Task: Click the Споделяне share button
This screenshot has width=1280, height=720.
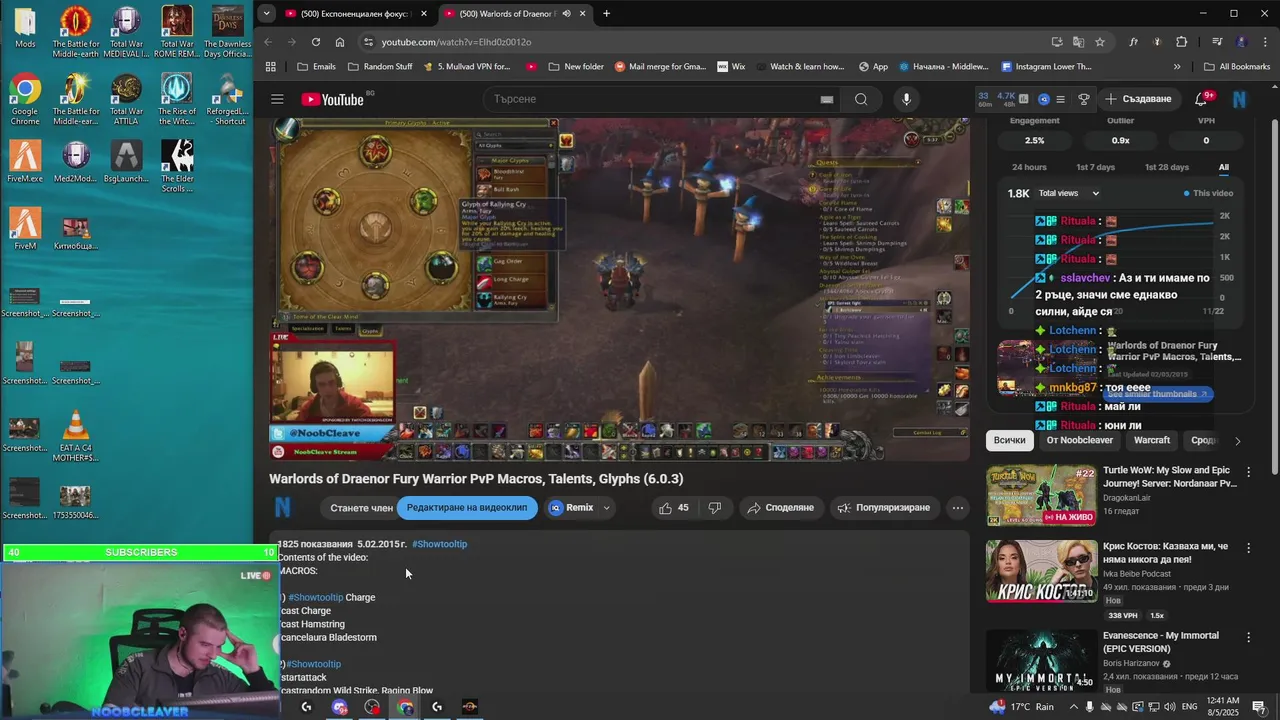Action: point(779,508)
